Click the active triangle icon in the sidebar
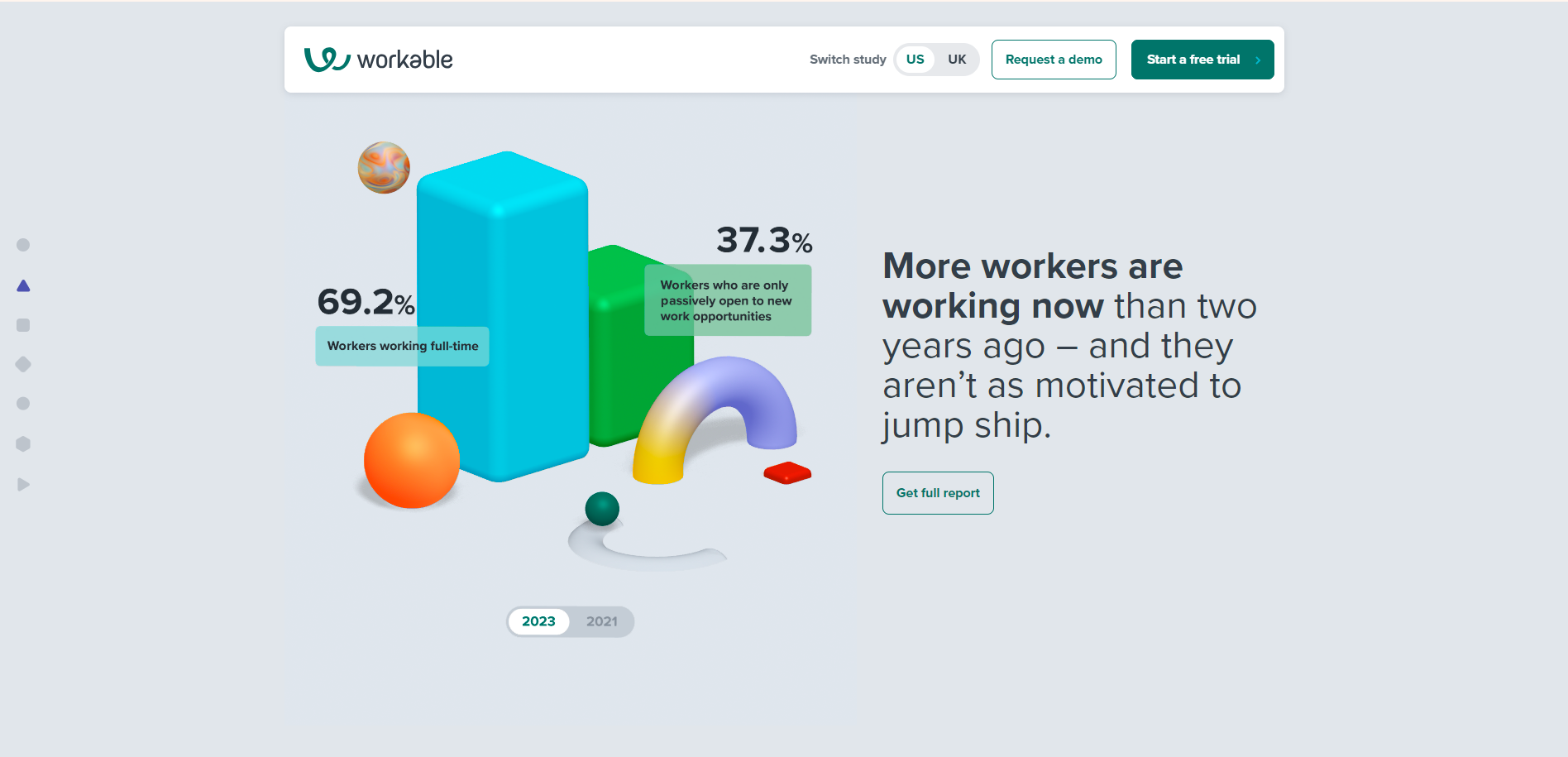Viewport: 1568px width, 757px height. point(22,286)
